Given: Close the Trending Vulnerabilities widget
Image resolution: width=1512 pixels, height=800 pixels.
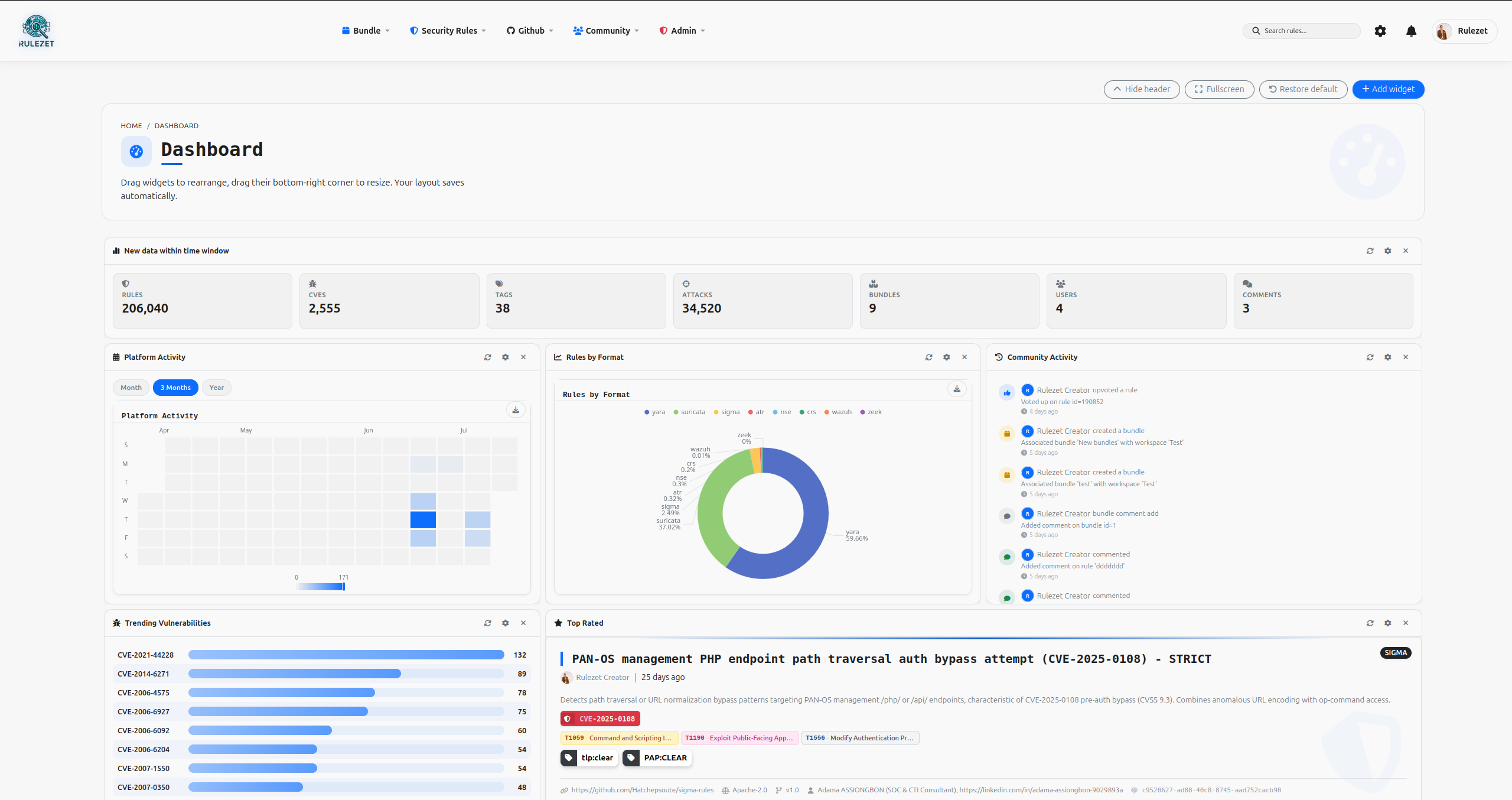Looking at the screenshot, I should tap(523, 623).
